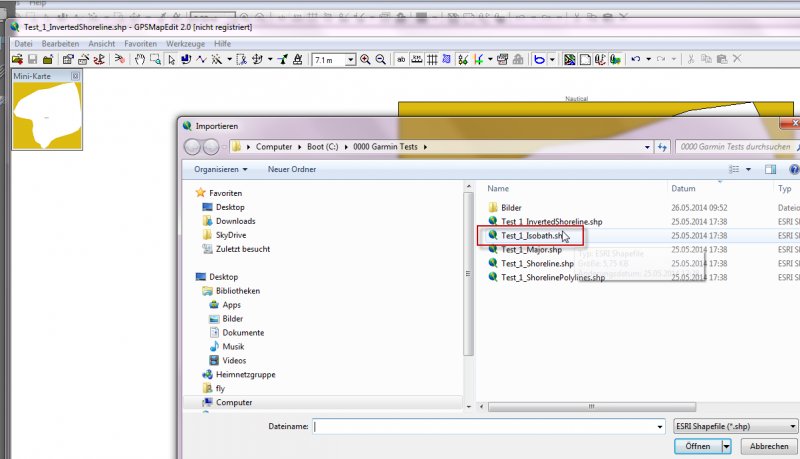Viewport: 800px width, 459px height.
Task: Select the arrow pointer selection tool
Action: pyautogui.click(x=171, y=60)
